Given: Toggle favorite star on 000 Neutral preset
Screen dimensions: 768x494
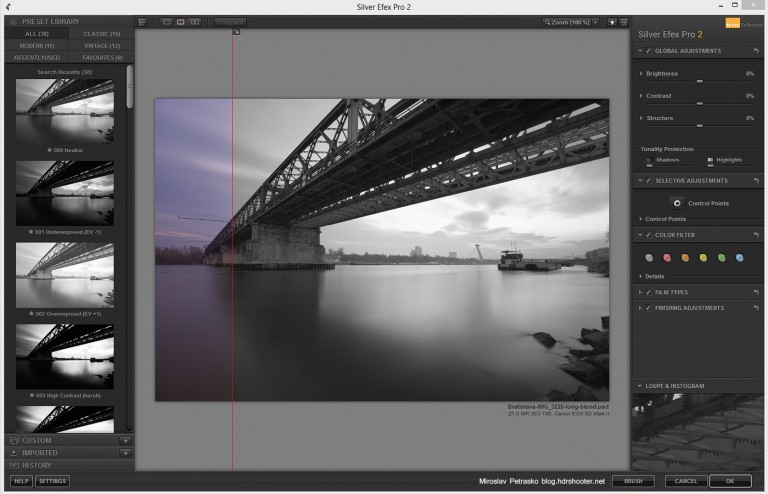Looking at the screenshot, I should click(49, 150).
